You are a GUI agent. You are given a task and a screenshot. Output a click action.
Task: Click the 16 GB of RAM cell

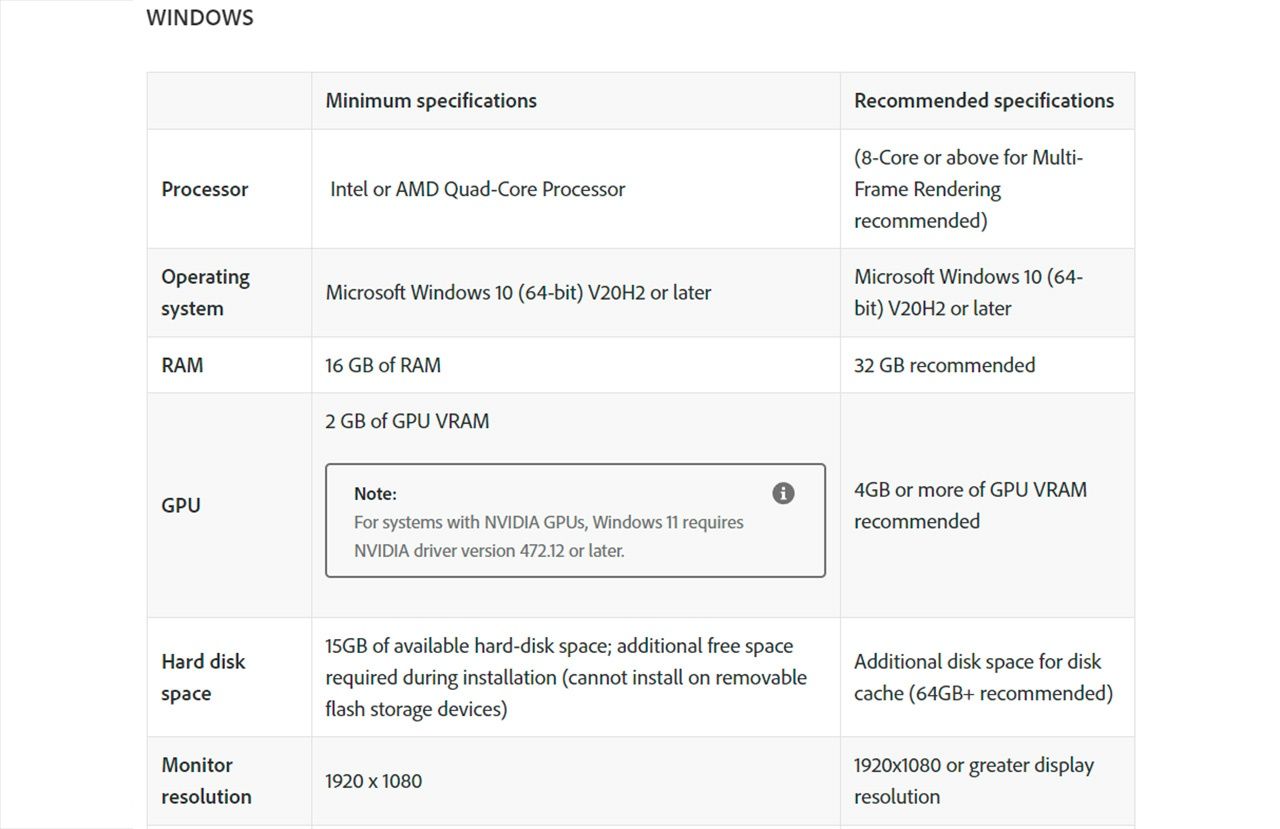click(383, 365)
